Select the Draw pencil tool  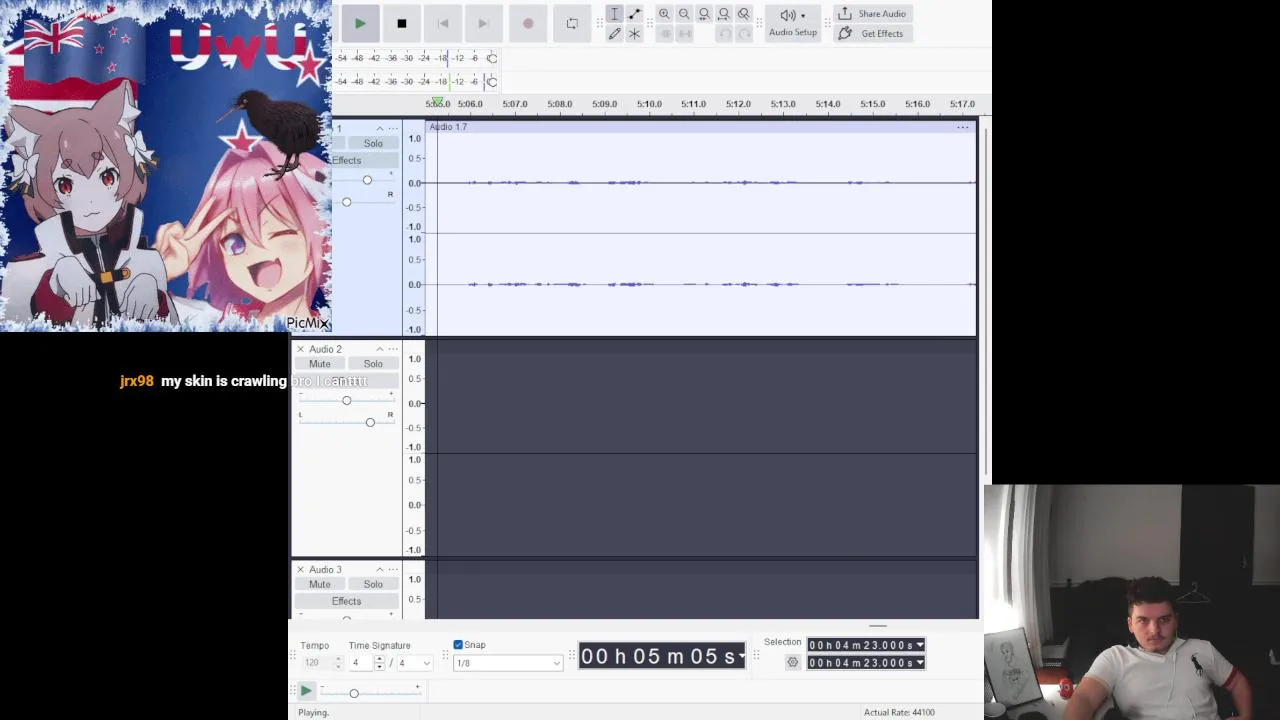(x=614, y=33)
